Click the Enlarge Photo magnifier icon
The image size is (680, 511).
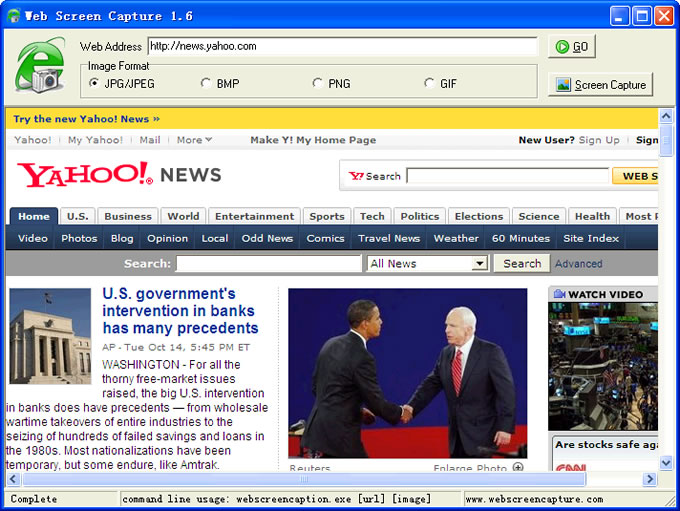click(518, 467)
